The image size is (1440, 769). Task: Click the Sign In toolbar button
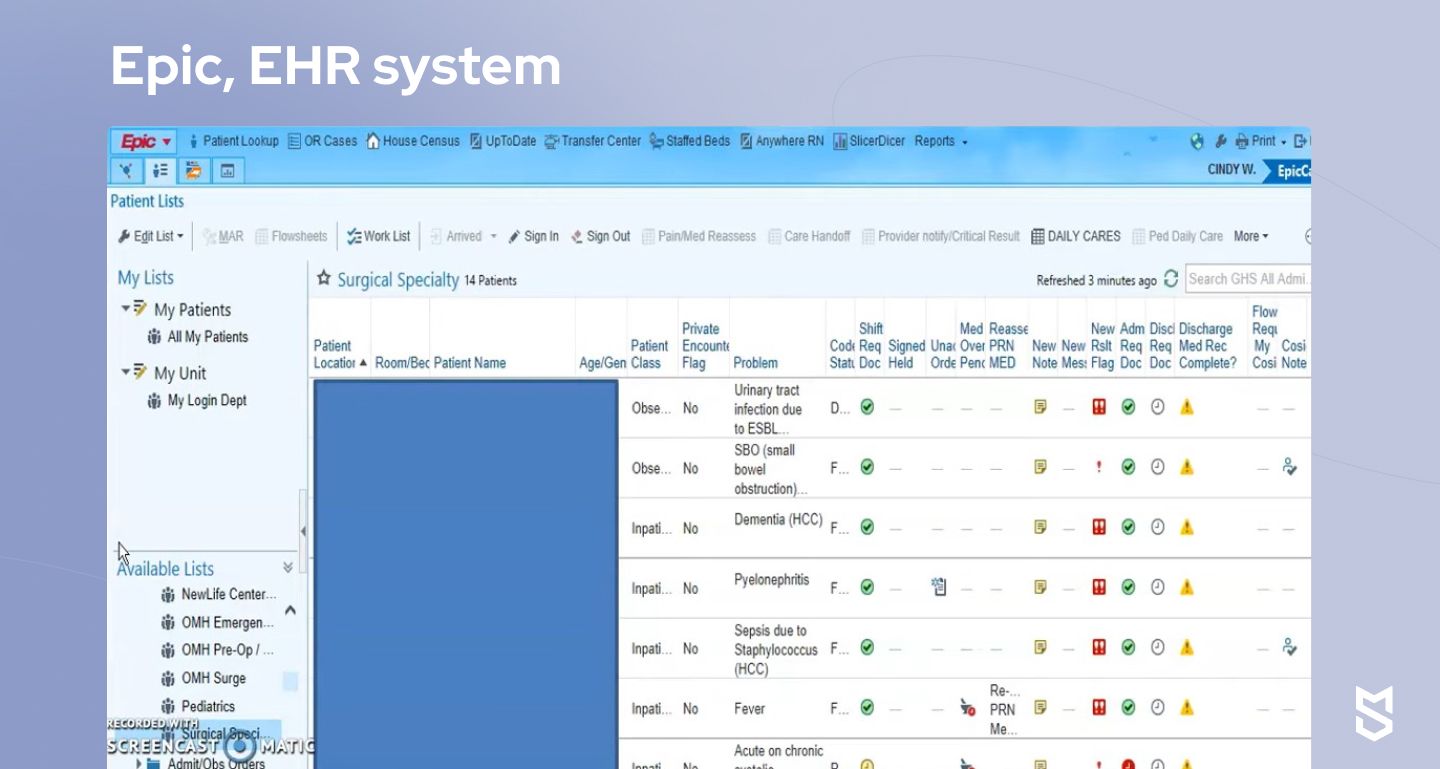(x=533, y=236)
